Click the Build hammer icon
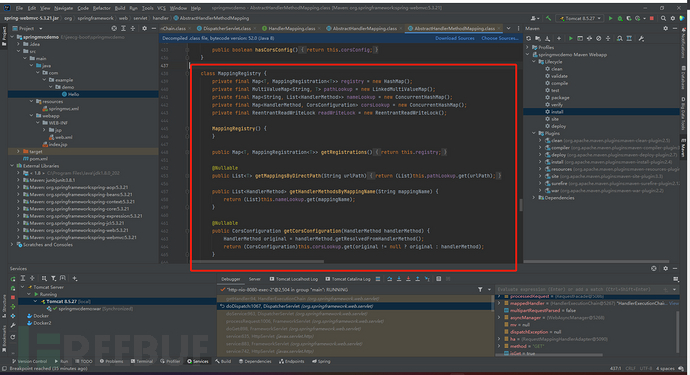The image size is (690, 375). click(x=548, y=18)
